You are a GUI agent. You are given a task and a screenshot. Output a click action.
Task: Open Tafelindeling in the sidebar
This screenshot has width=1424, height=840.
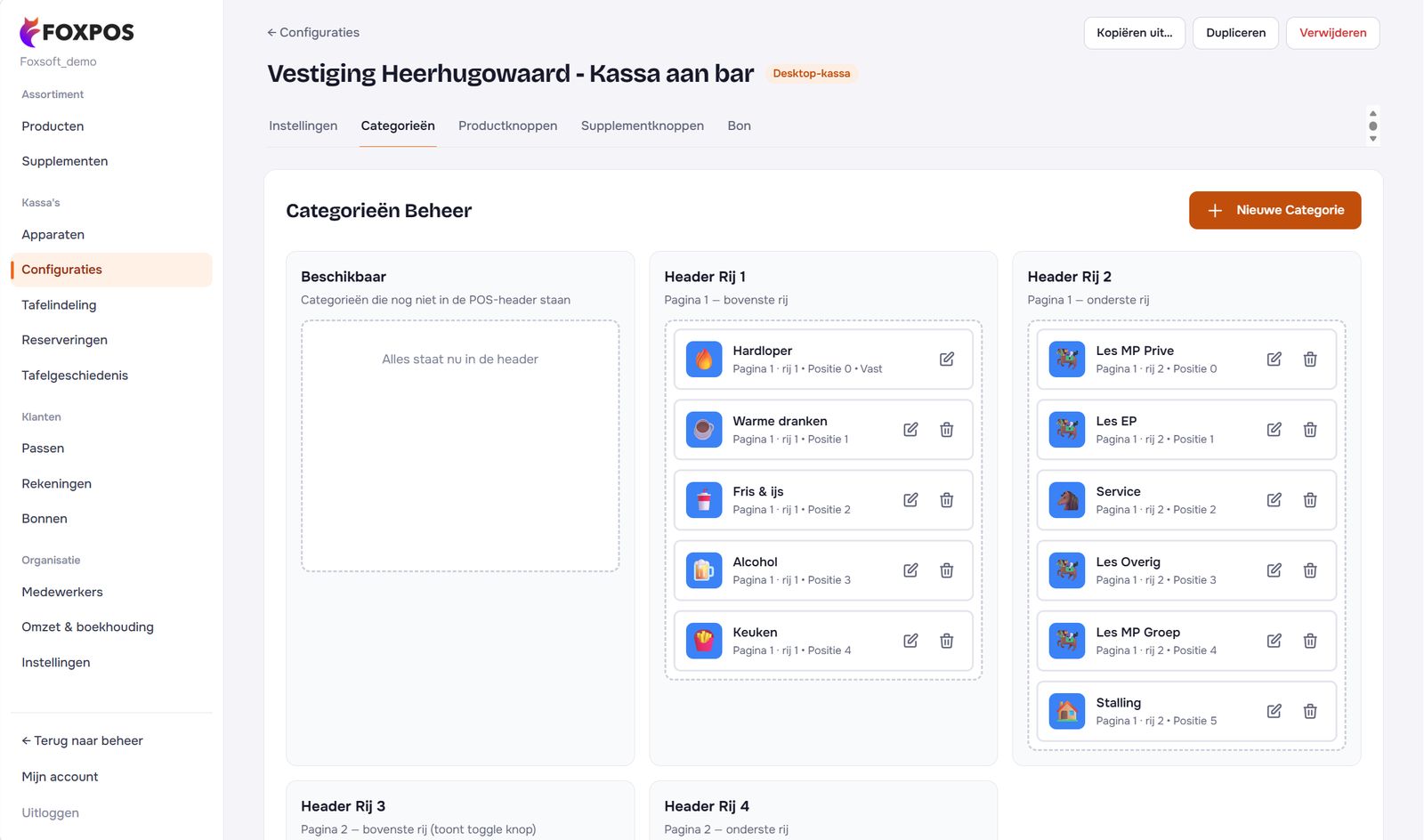pos(111,305)
